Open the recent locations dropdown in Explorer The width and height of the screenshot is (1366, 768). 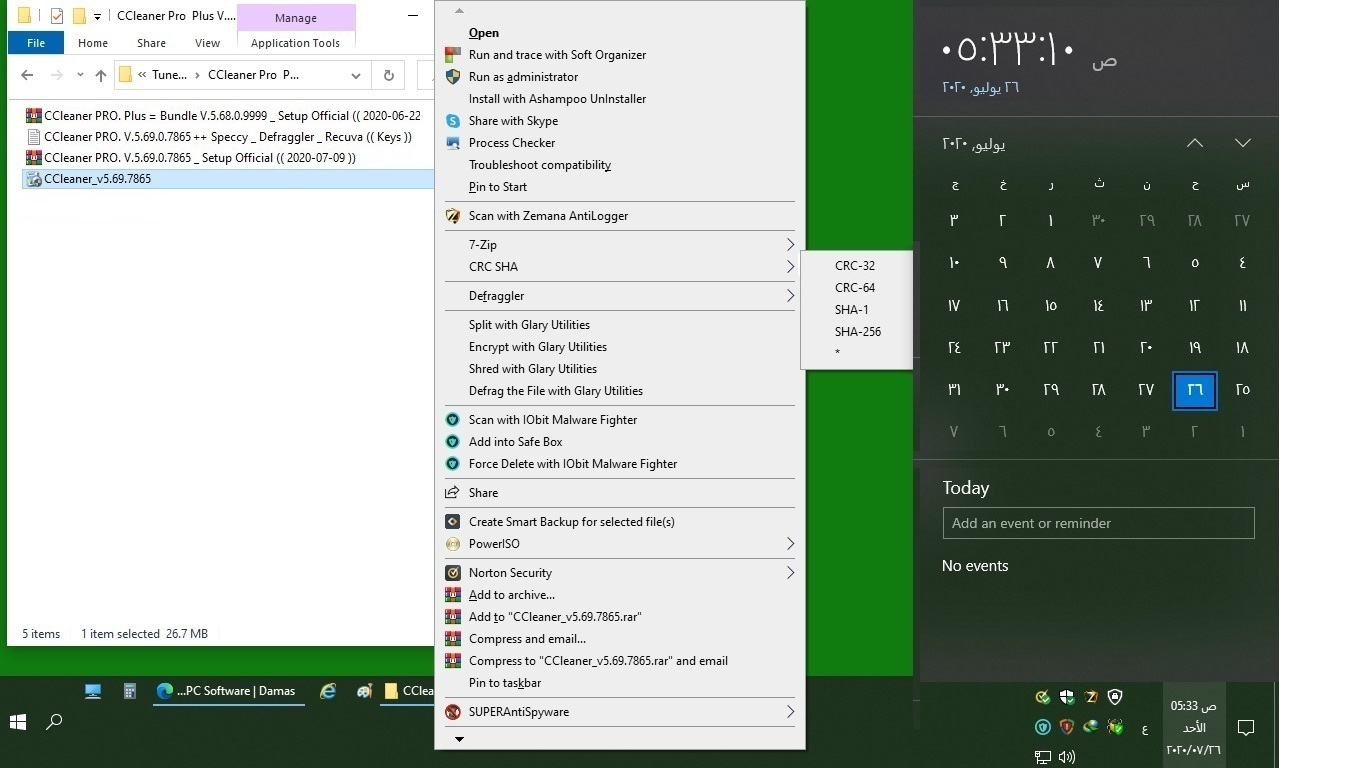coord(79,75)
